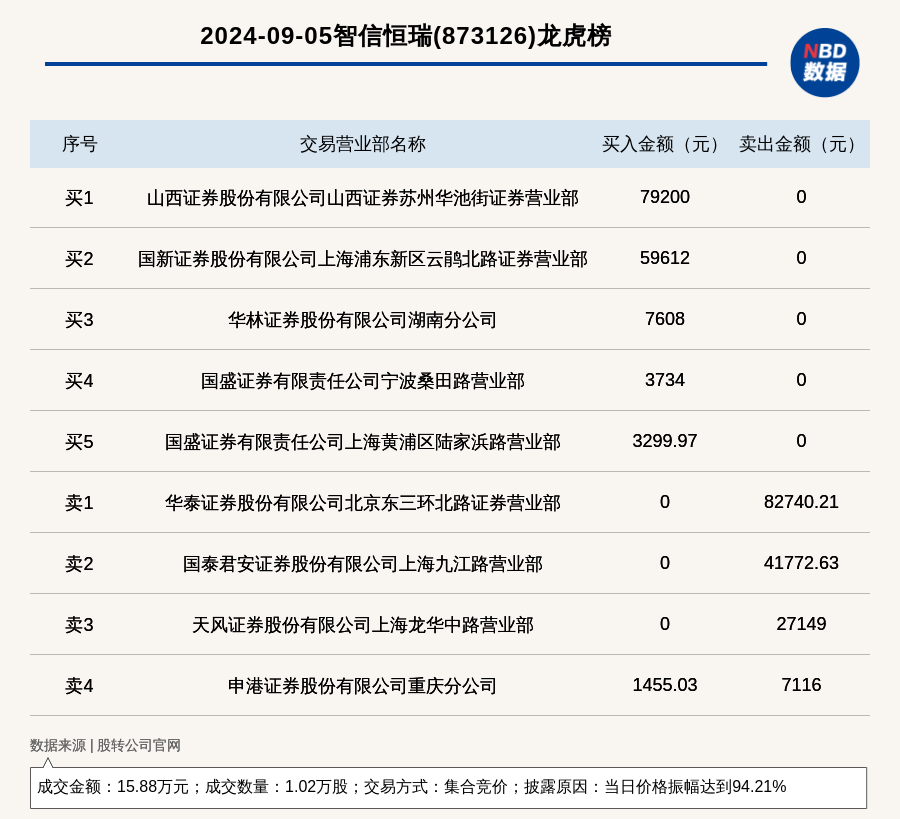Viewport: 900px width, 819px height.
Task: Click the NBD数据 logo
Action: click(824, 63)
